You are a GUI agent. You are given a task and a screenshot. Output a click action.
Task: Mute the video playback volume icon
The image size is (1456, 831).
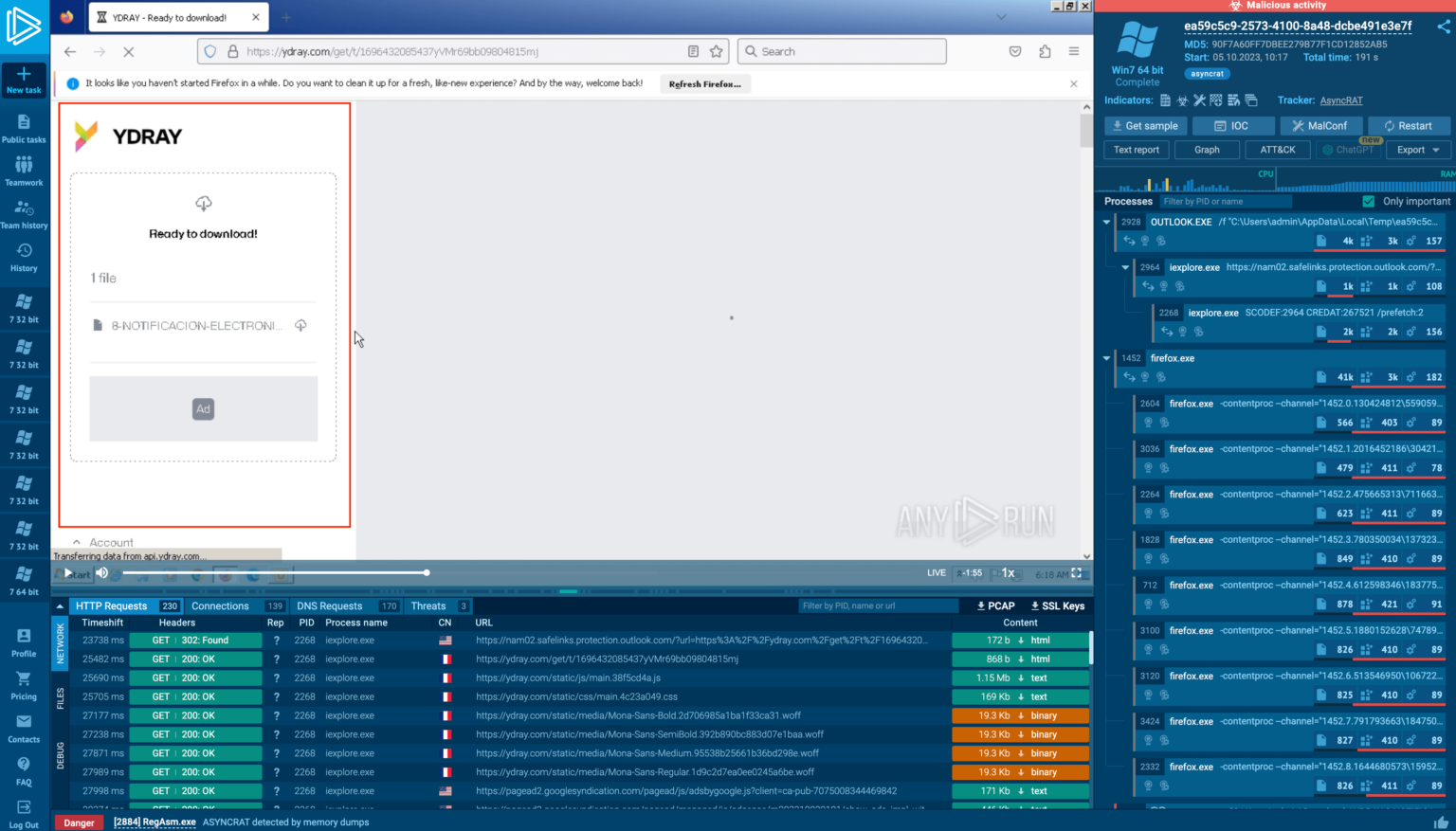[102, 572]
